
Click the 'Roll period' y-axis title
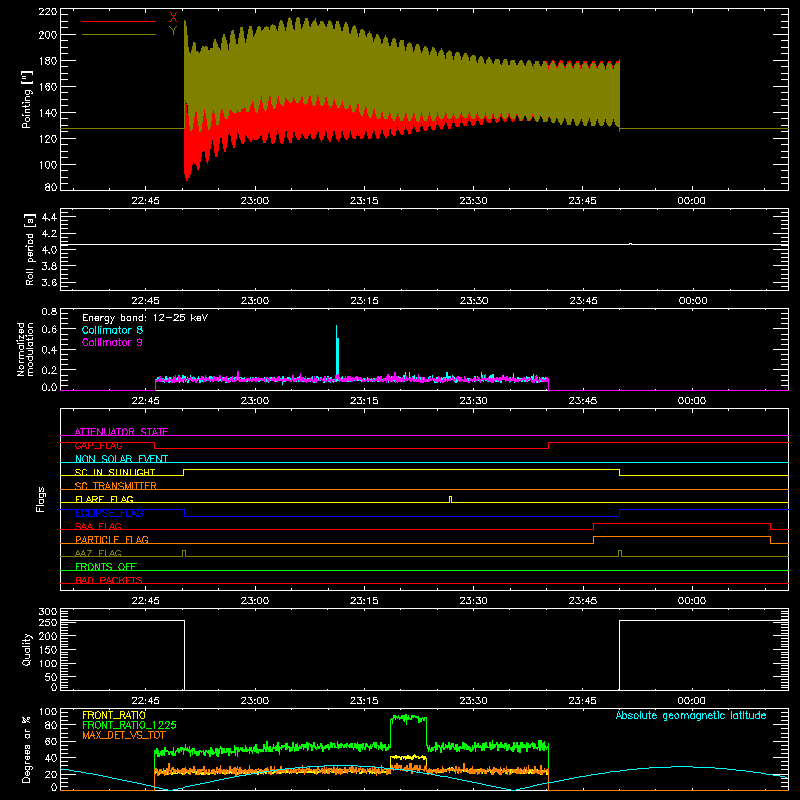29,249
